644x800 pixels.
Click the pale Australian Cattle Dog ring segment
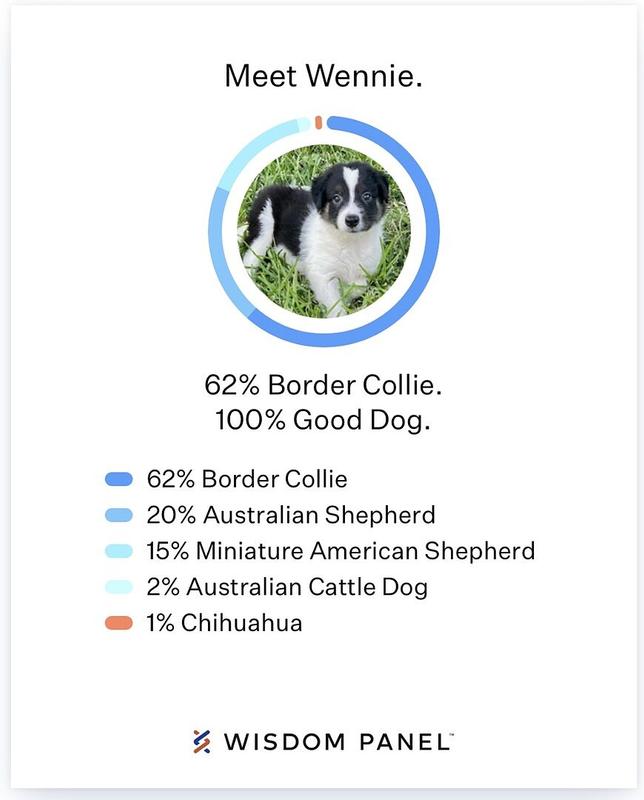pyautogui.click(x=304, y=124)
